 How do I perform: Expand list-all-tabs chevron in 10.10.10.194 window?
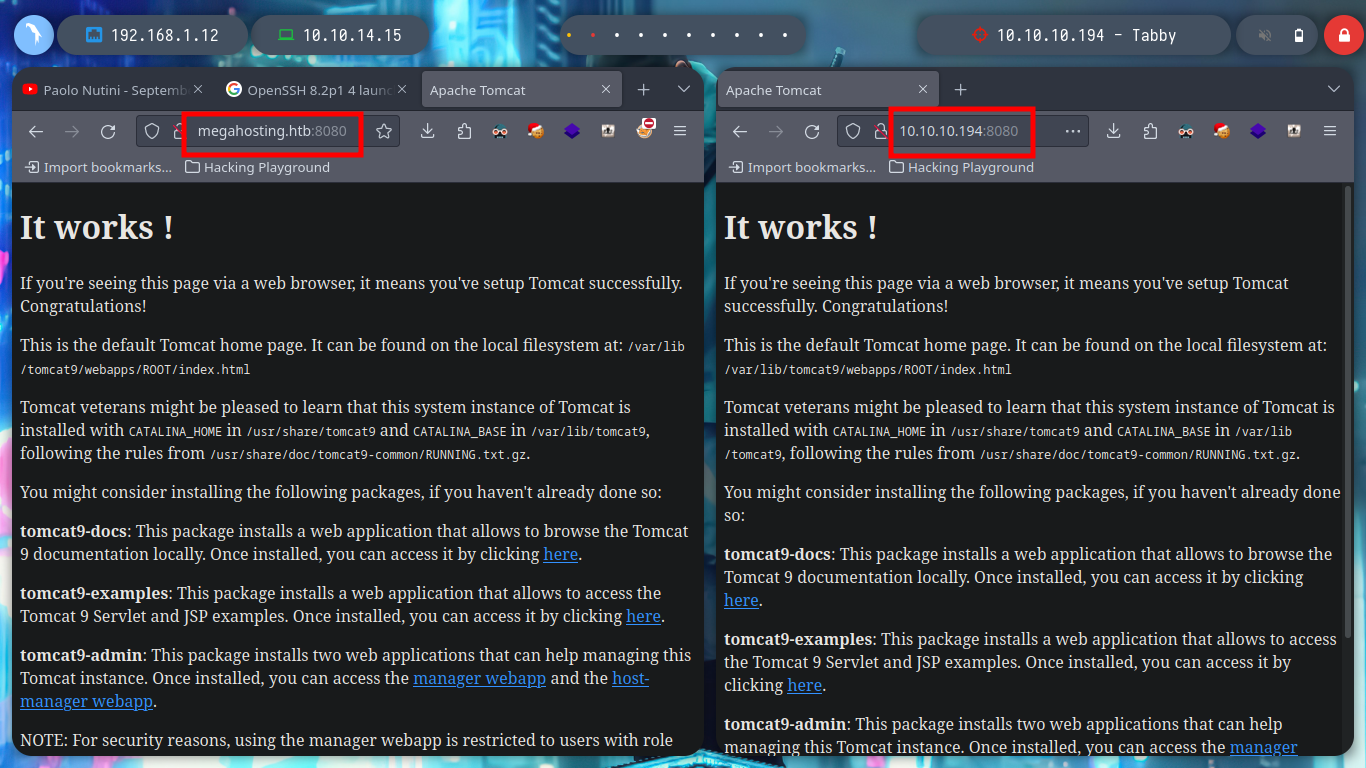(x=1334, y=90)
